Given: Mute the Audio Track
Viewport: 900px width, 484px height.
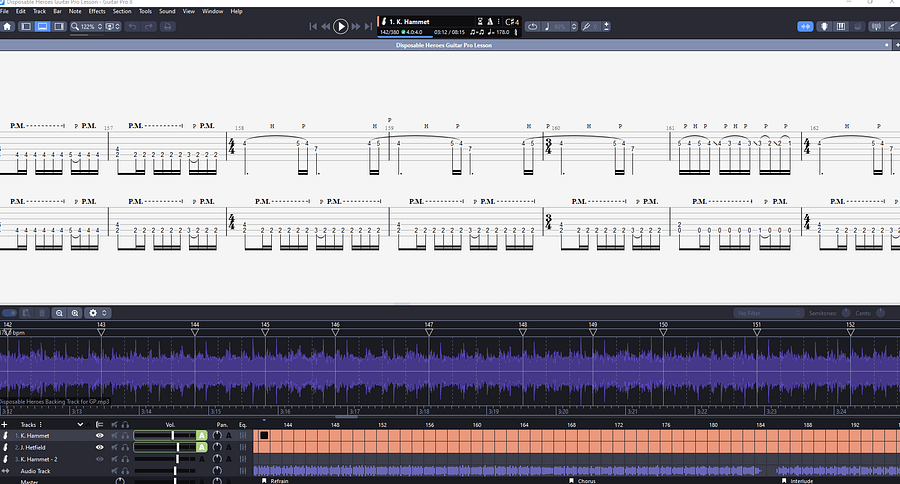Looking at the screenshot, I should pos(114,471).
